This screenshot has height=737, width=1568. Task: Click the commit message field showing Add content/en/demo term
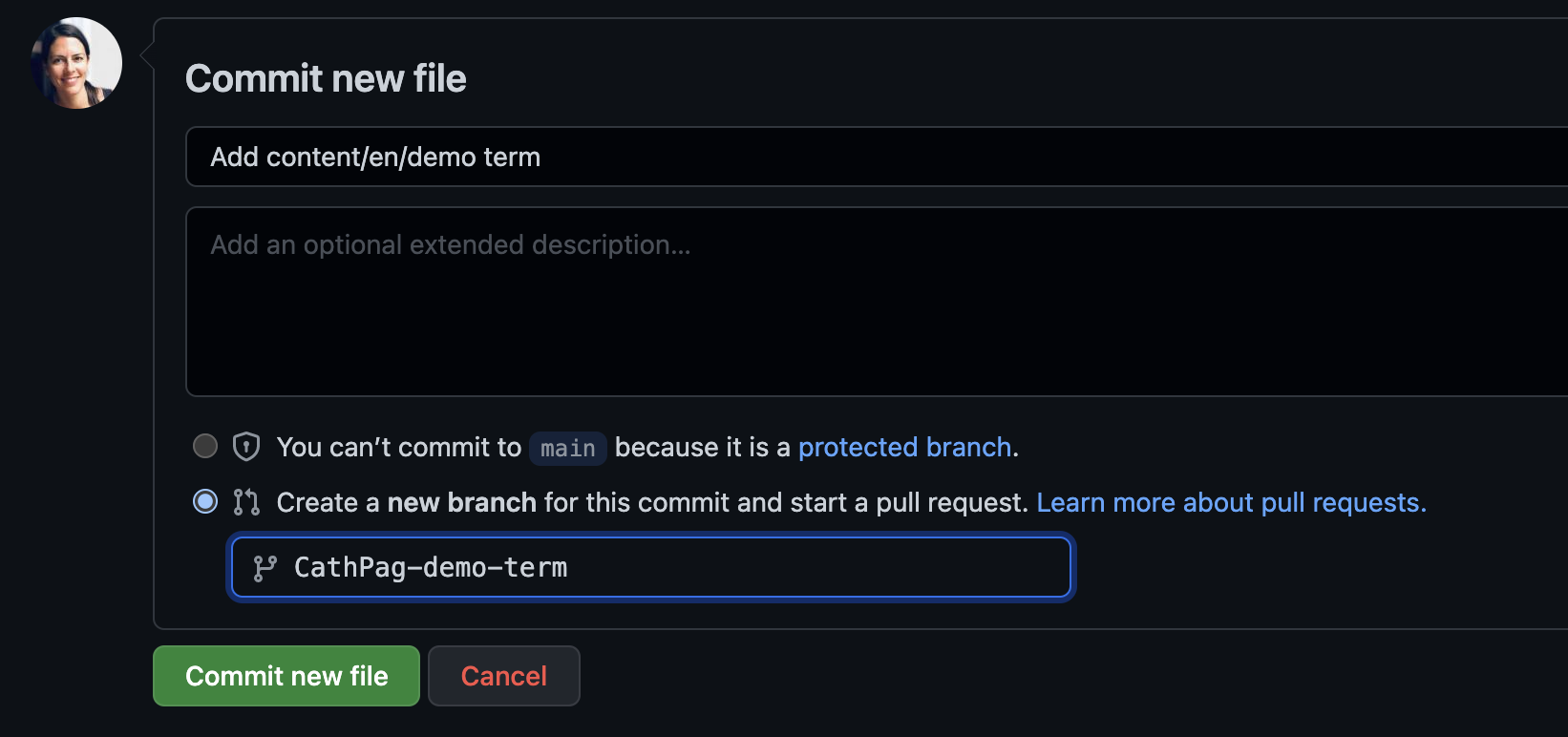click(668, 157)
